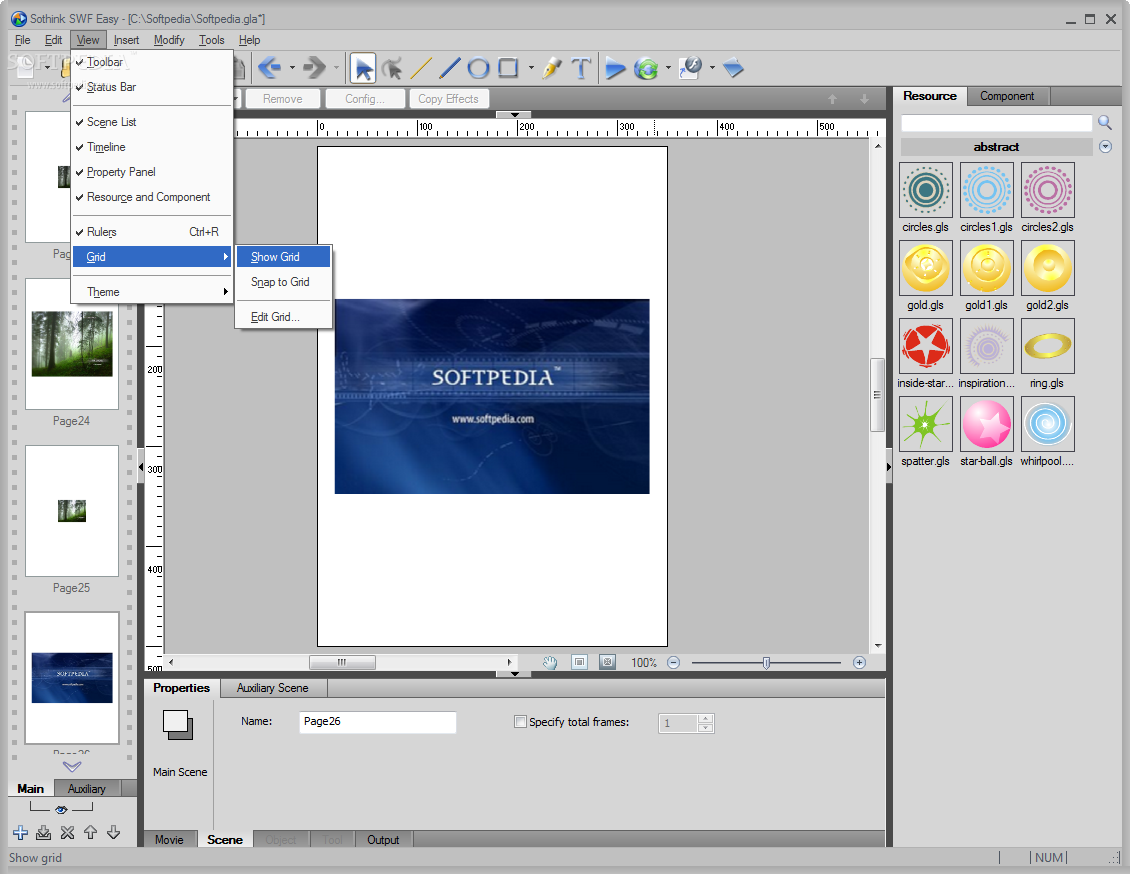Click the zoom in plus icon

(859, 662)
